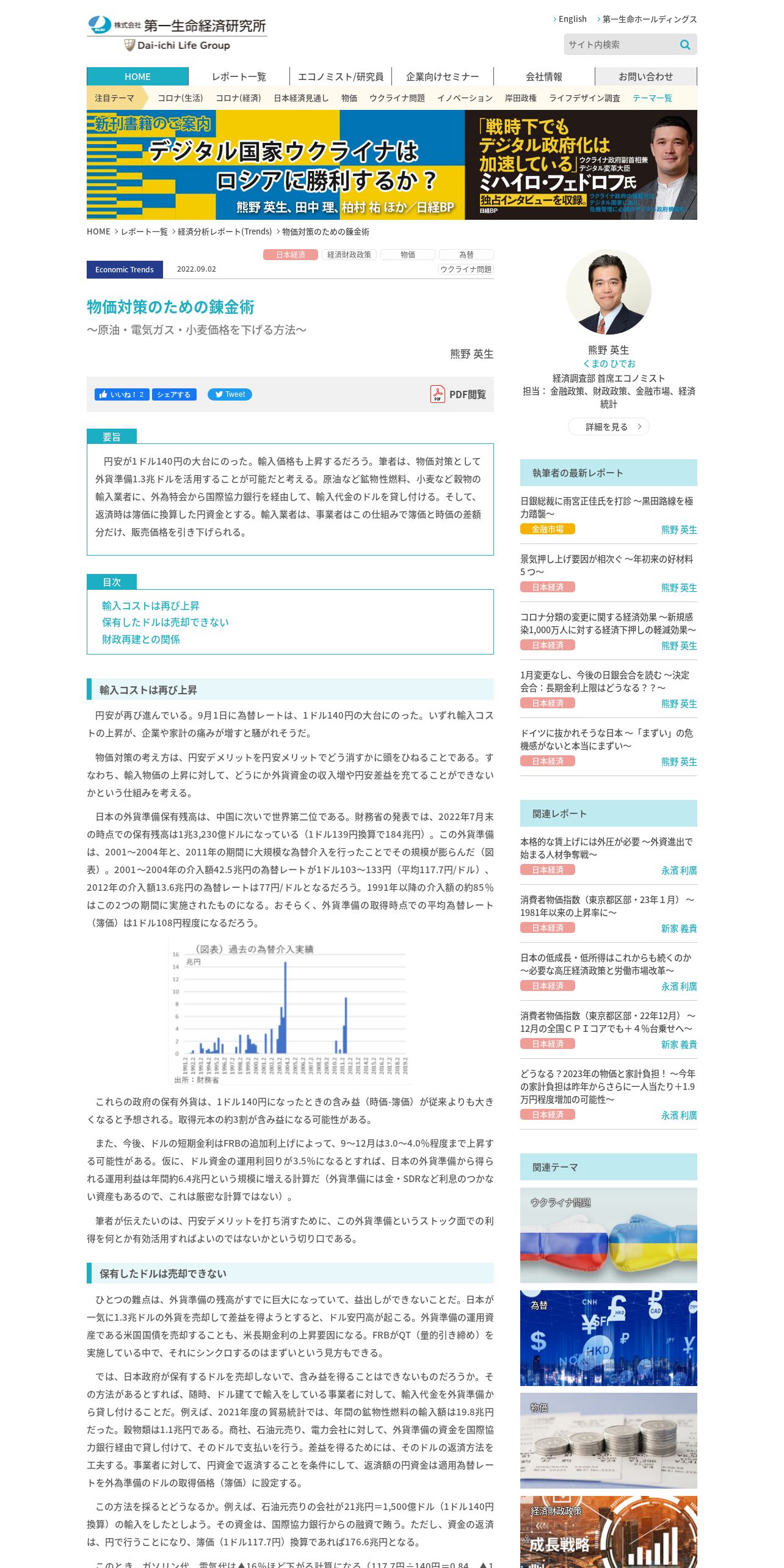Open the 会社情報 menu
784x1568 pixels.
544,76
